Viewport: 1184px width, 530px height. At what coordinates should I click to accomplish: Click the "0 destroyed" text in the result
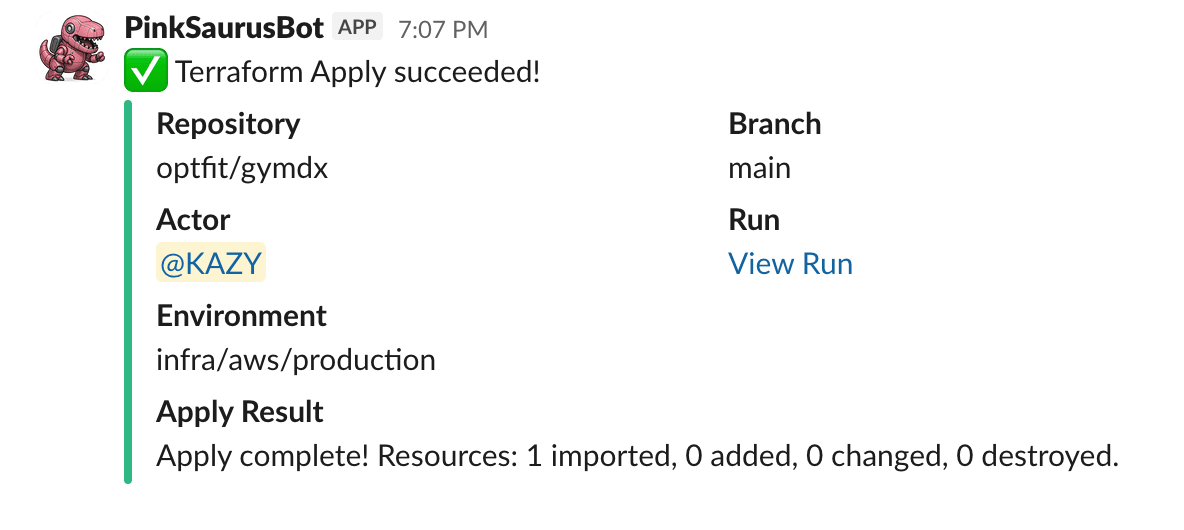coord(1036,457)
